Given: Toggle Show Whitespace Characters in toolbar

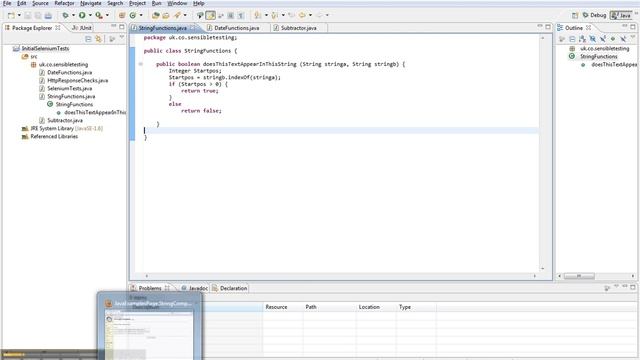Looking at the screenshot, I should click(241, 16).
